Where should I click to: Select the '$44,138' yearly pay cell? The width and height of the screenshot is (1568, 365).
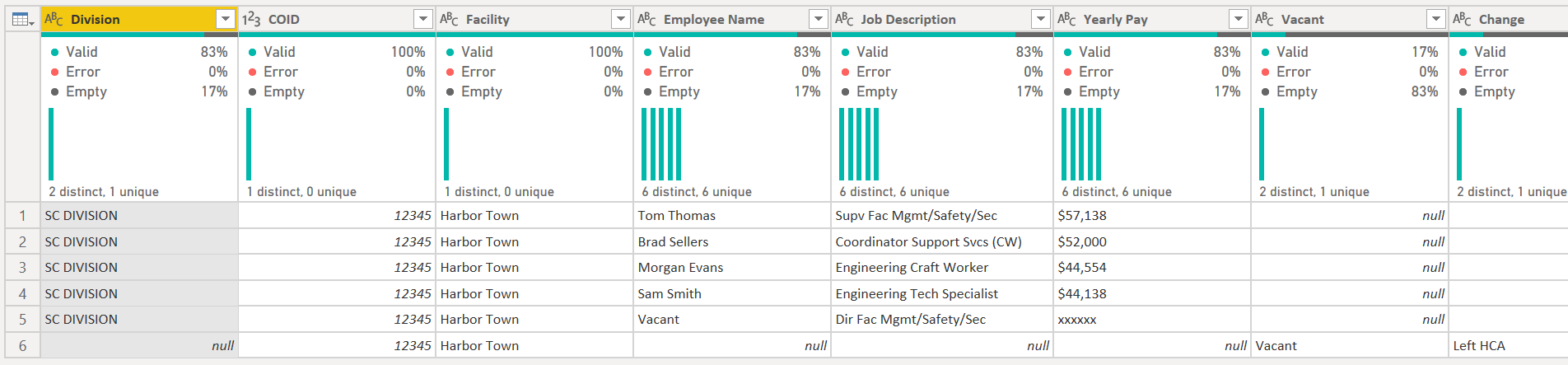[x=1152, y=293]
